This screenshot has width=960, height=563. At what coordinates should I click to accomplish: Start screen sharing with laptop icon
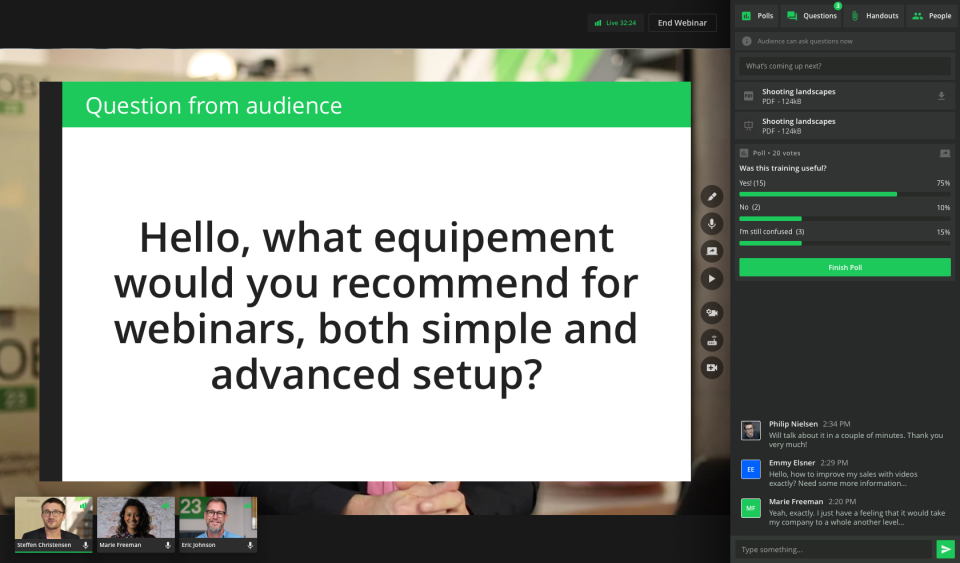[711, 252]
